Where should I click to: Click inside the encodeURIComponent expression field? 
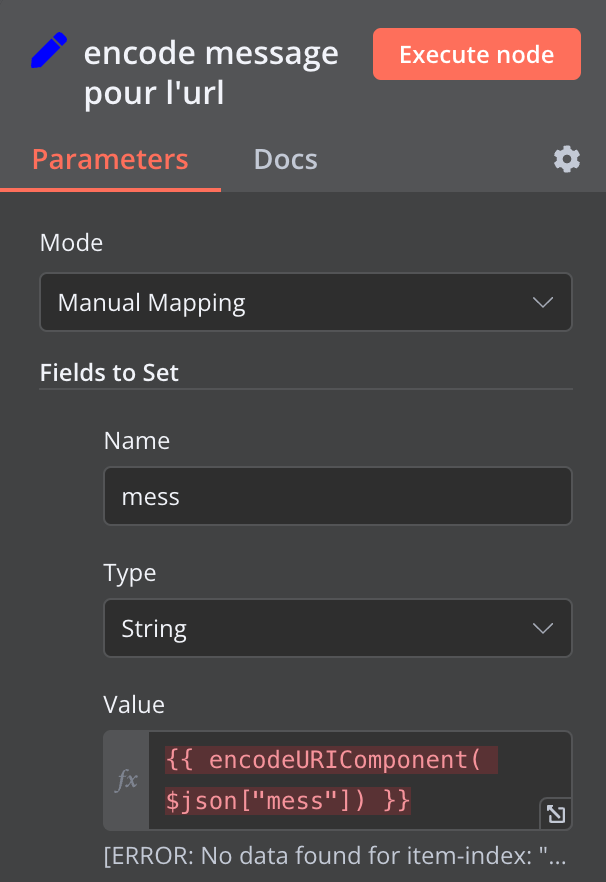point(340,780)
